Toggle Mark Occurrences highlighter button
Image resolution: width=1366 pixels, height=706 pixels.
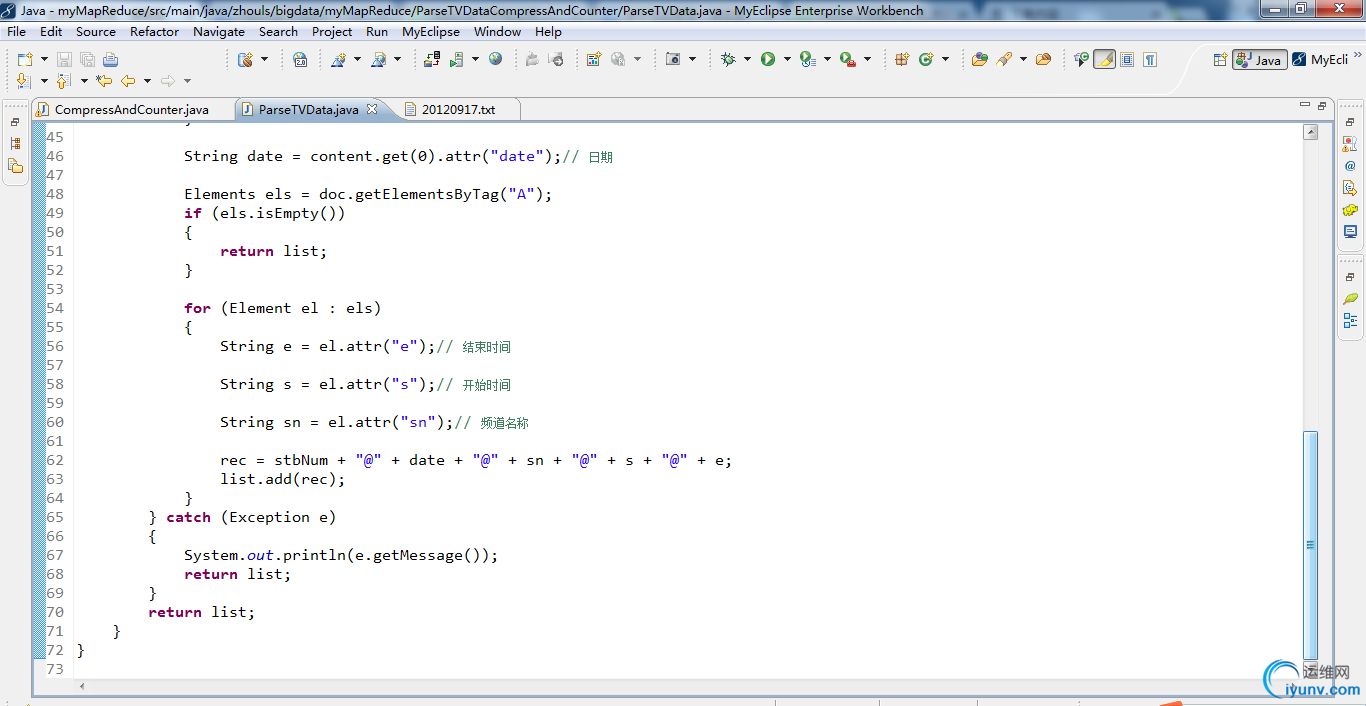pos(1104,59)
